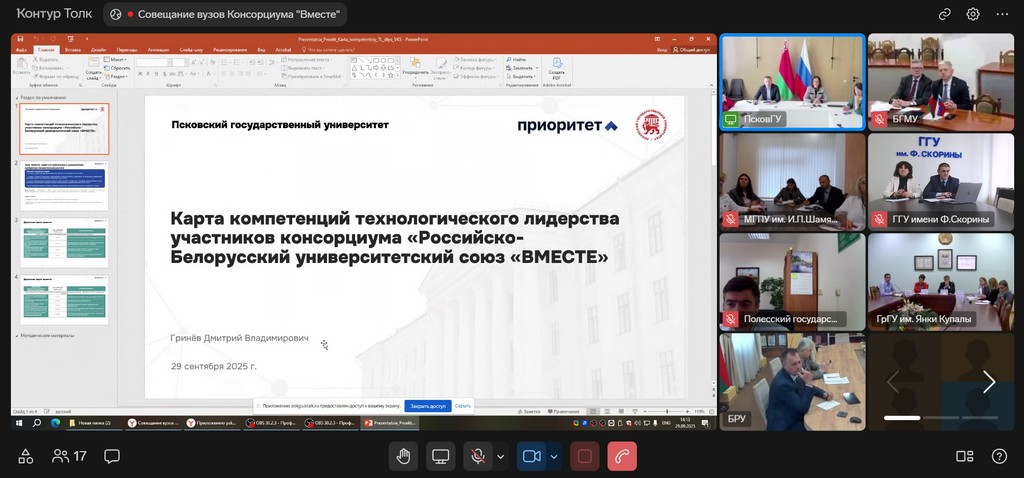Screen dimensions: 1024x478
Task: Open meeting settings gear
Action: click(x=973, y=15)
